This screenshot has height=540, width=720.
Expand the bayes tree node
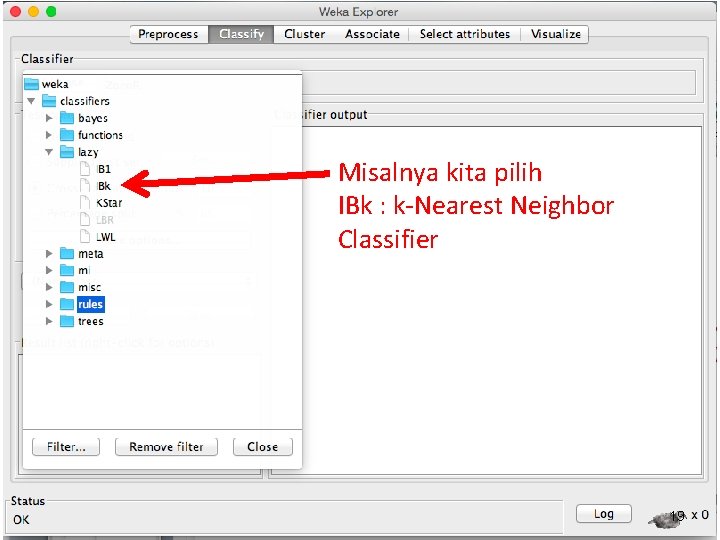(x=49, y=118)
